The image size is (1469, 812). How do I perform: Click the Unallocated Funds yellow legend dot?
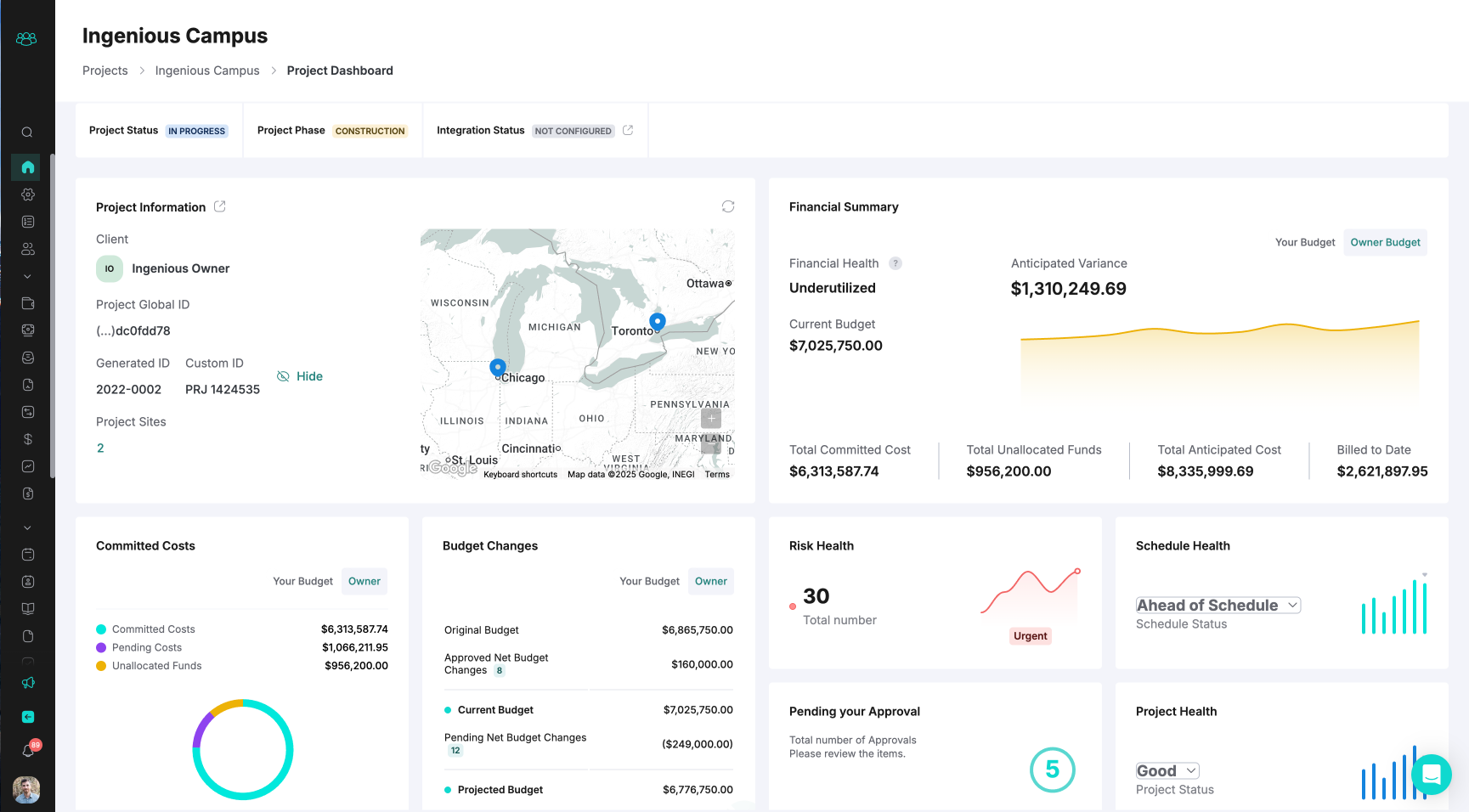point(101,666)
